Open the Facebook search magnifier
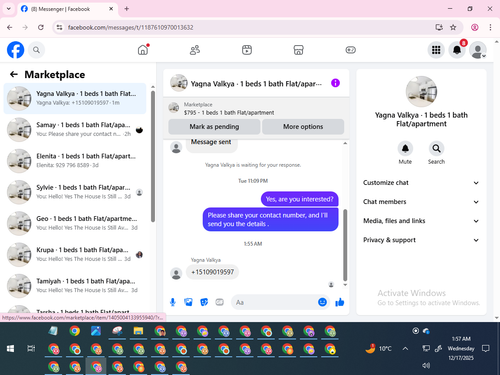Viewport: 500px width, 375px height. 36,50
